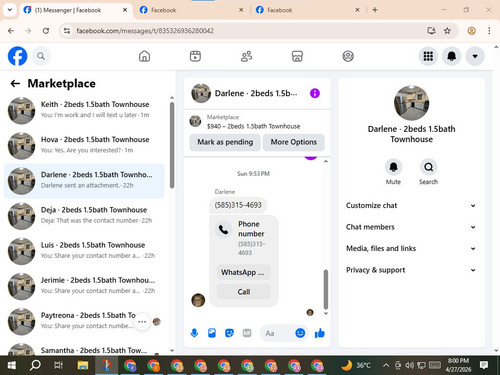The width and height of the screenshot is (500, 375).
Task: Click Call button in phone card
Action: pos(244,292)
